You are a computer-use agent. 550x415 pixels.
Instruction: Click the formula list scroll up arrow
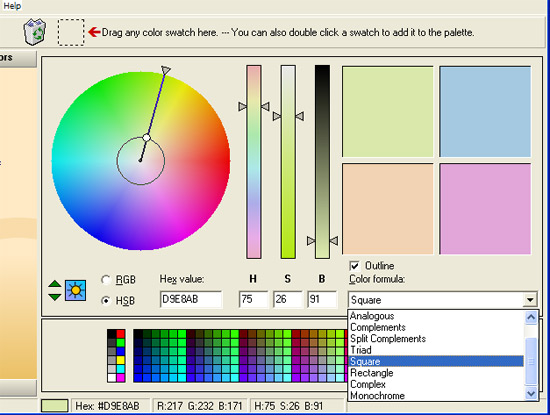pos(531,317)
